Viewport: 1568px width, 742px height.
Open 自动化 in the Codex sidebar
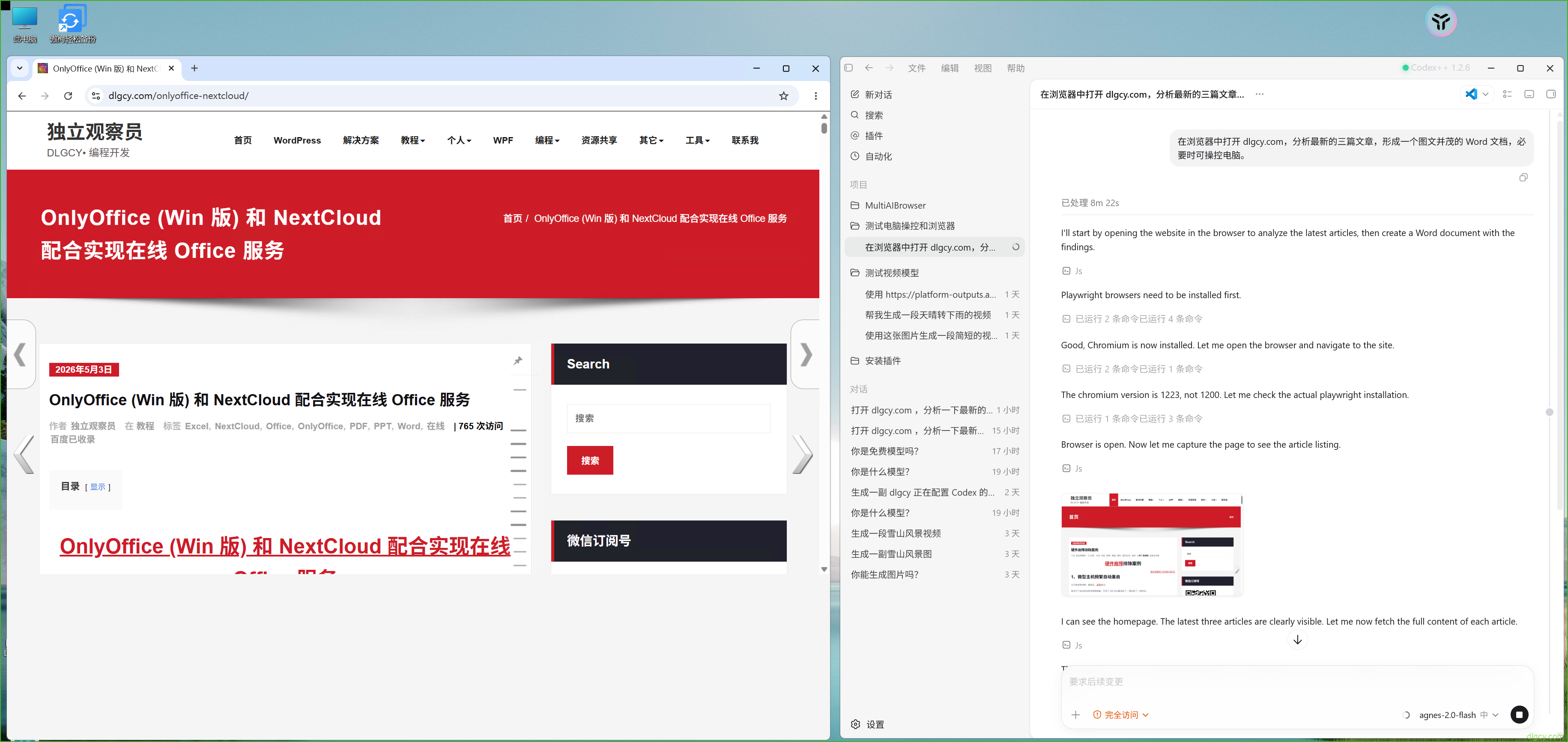click(935, 156)
